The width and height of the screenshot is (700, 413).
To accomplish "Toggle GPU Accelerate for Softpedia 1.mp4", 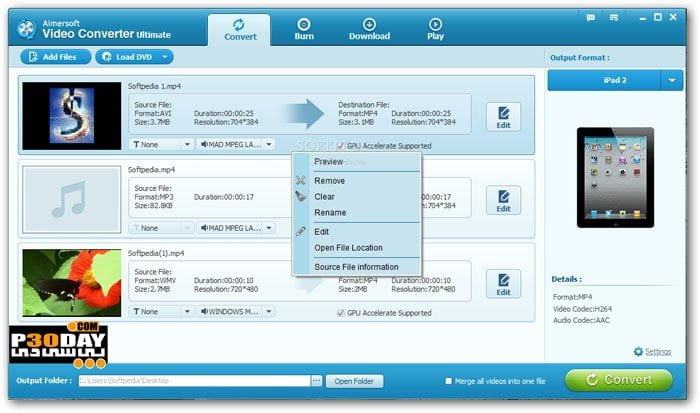I will pos(341,146).
